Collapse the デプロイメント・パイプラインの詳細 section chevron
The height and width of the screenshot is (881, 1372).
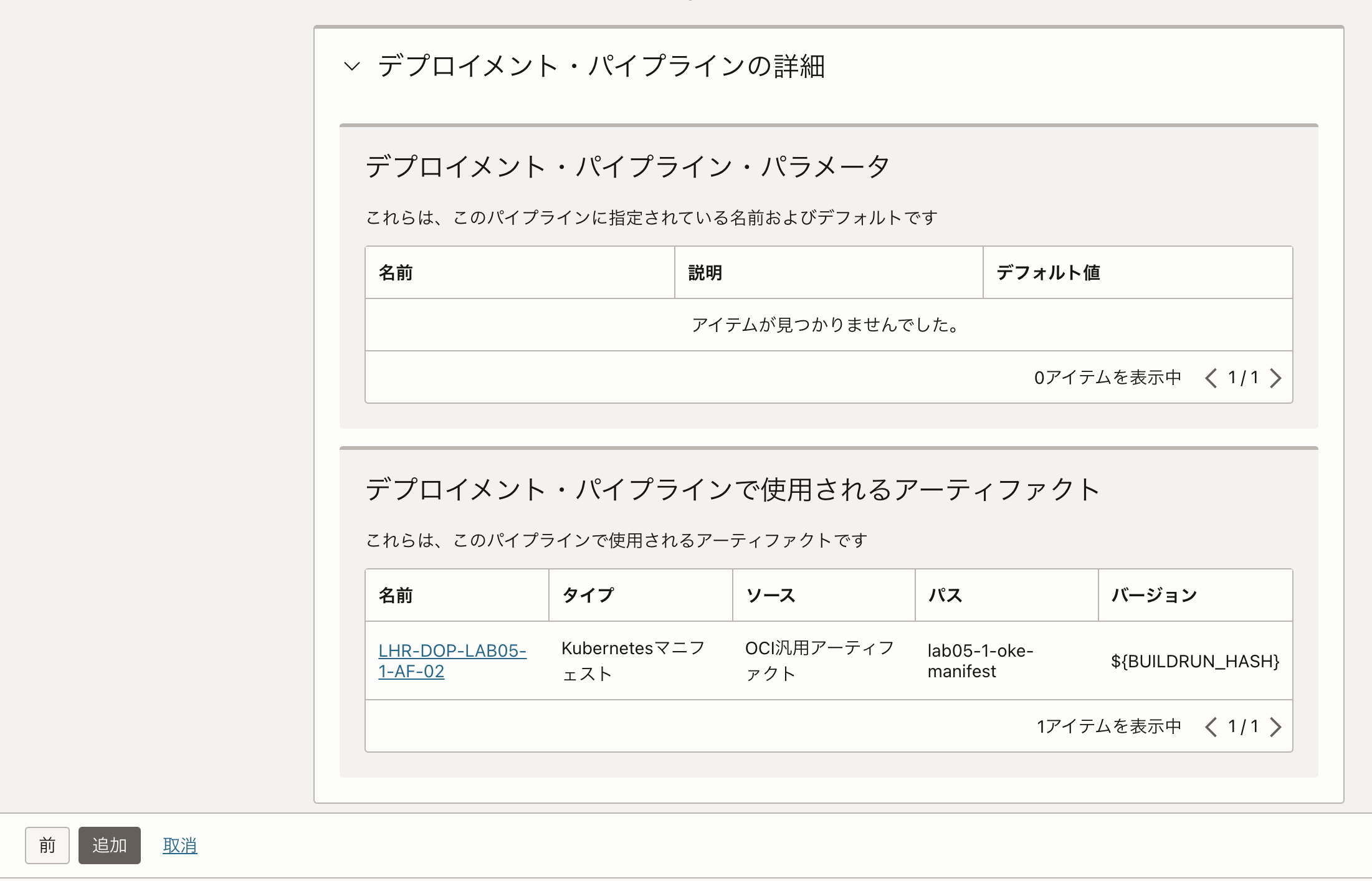point(352,66)
